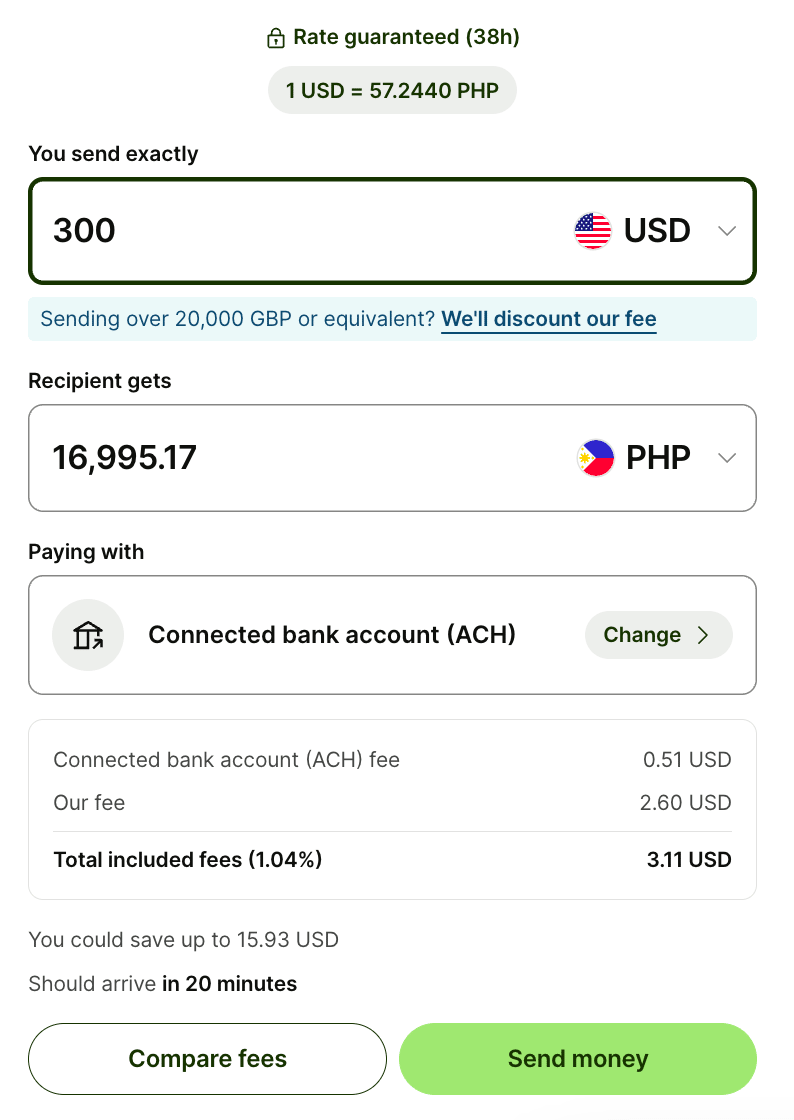Open the PHP currency dropdown chevron
Screen dimensions: 794x1120
click(727, 458)
